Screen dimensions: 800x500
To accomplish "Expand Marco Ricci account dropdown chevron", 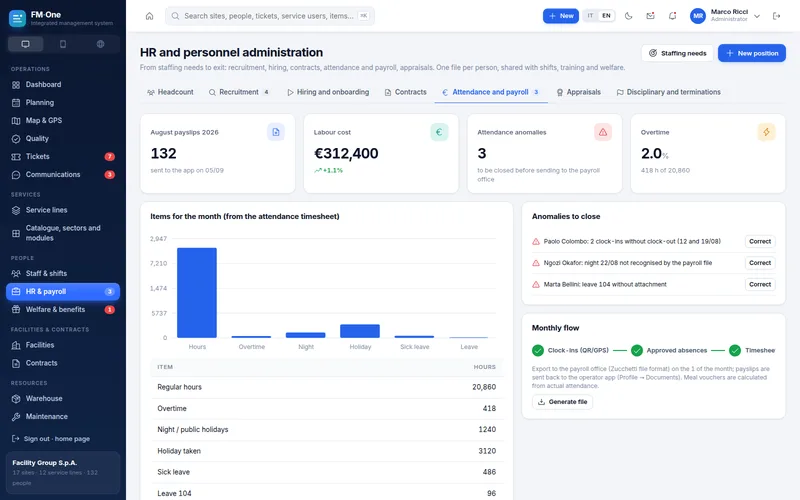I will point(757,16).
